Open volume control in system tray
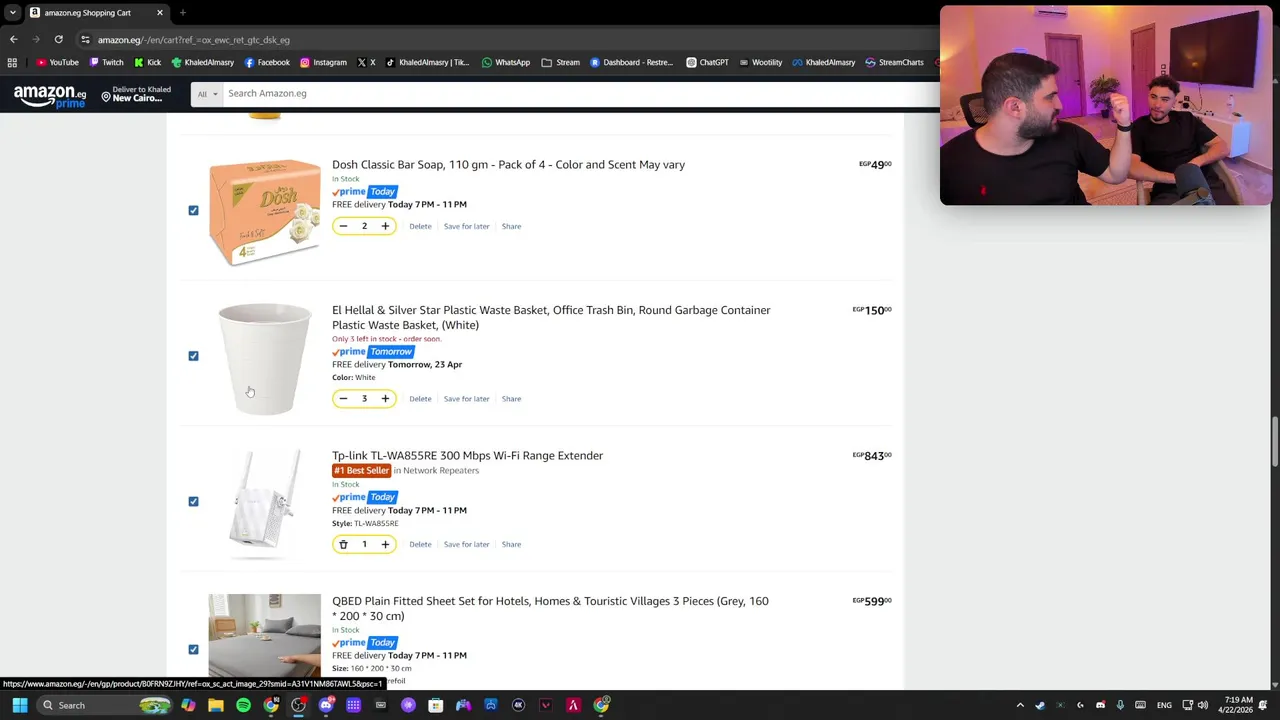The width and height of the screenshot is (1280, 720). pos(1202,705)
